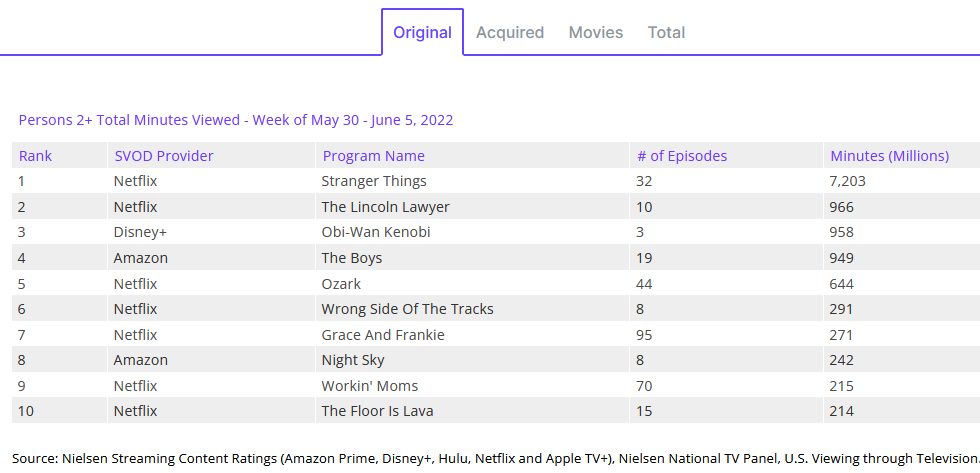Click the # of Episodes header

click(682, 156)
